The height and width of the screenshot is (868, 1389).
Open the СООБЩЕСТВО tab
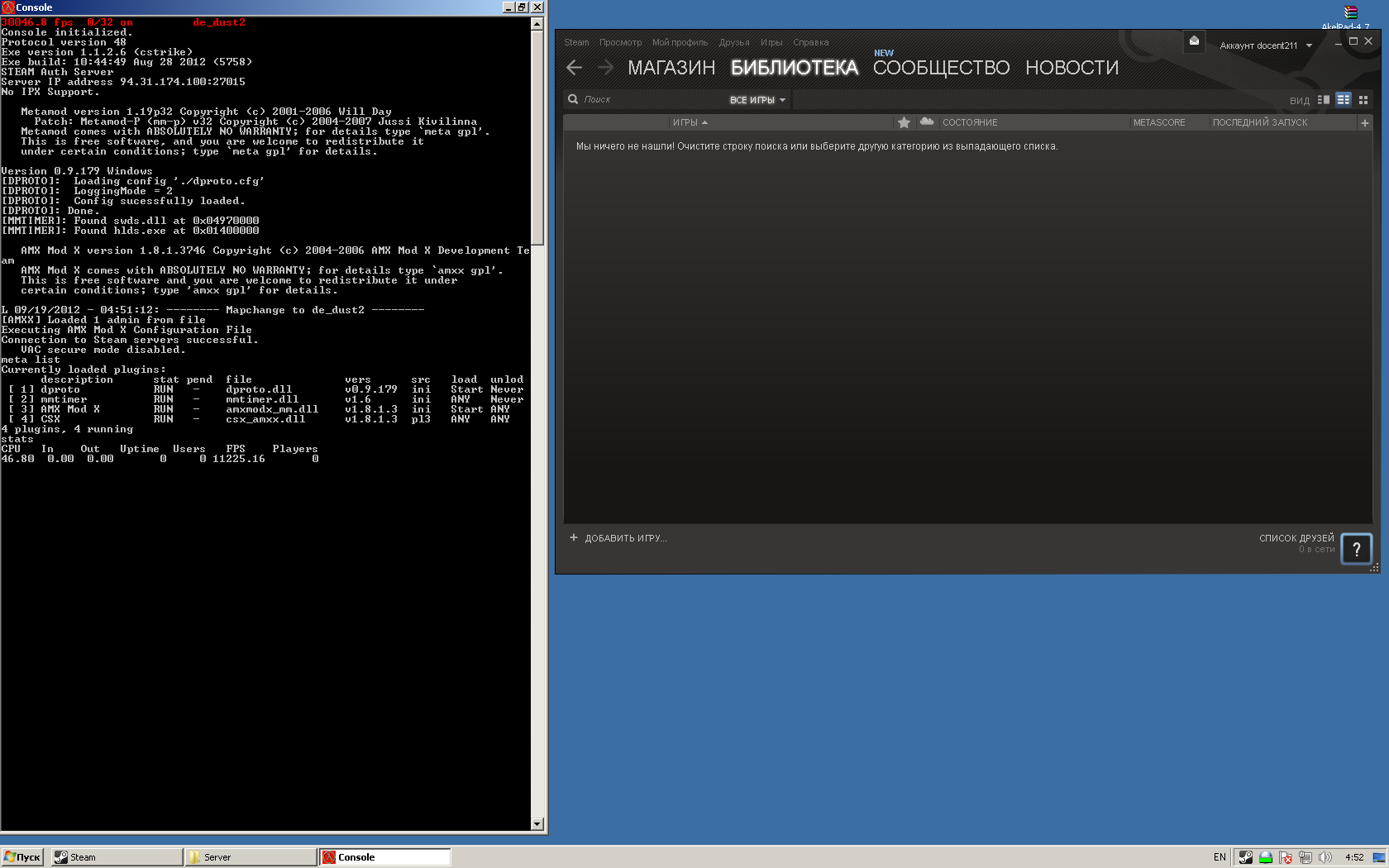[x=942, y=68]
